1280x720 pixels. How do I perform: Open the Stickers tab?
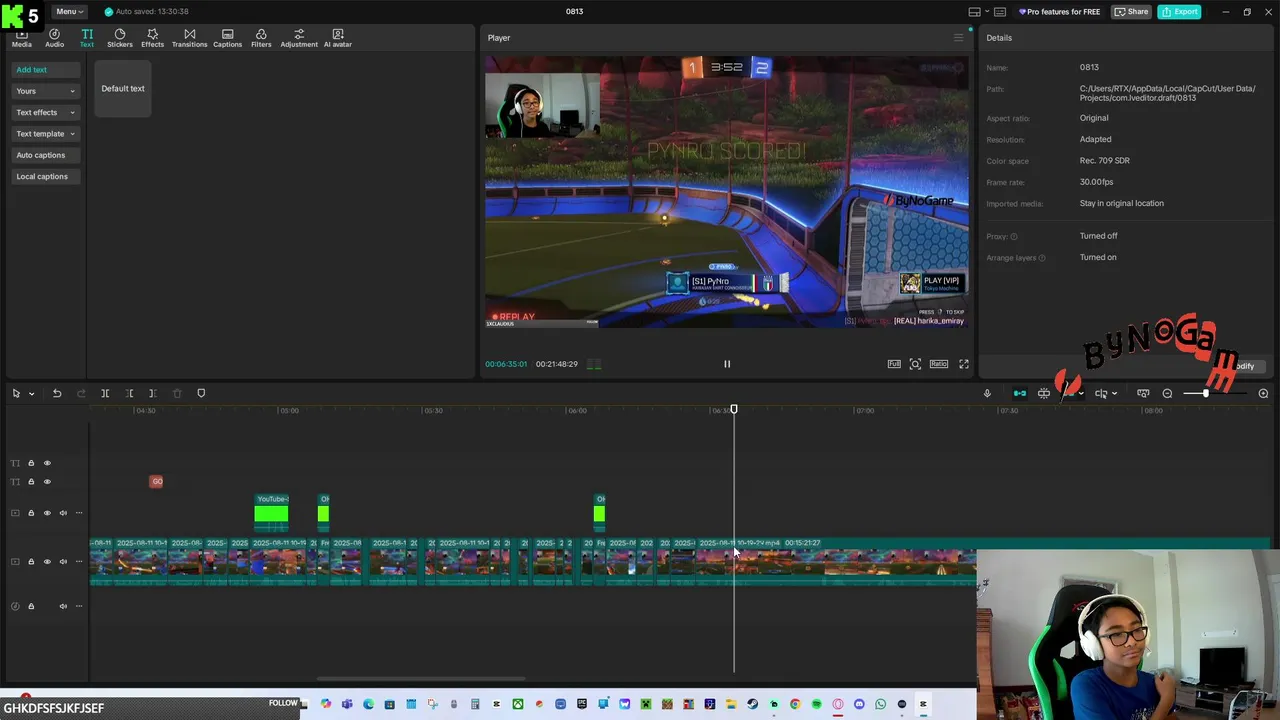pos(120,38)
